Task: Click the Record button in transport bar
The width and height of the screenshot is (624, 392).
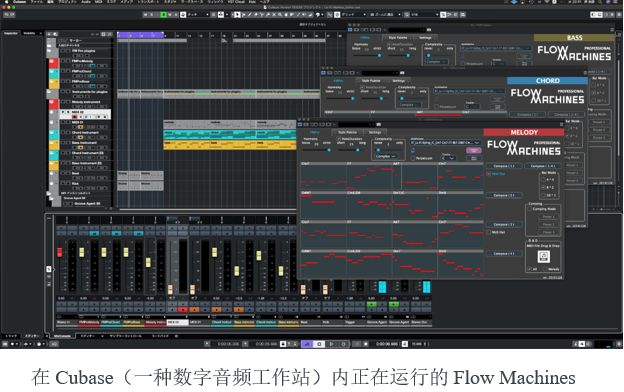Action: tap(343, 344)
